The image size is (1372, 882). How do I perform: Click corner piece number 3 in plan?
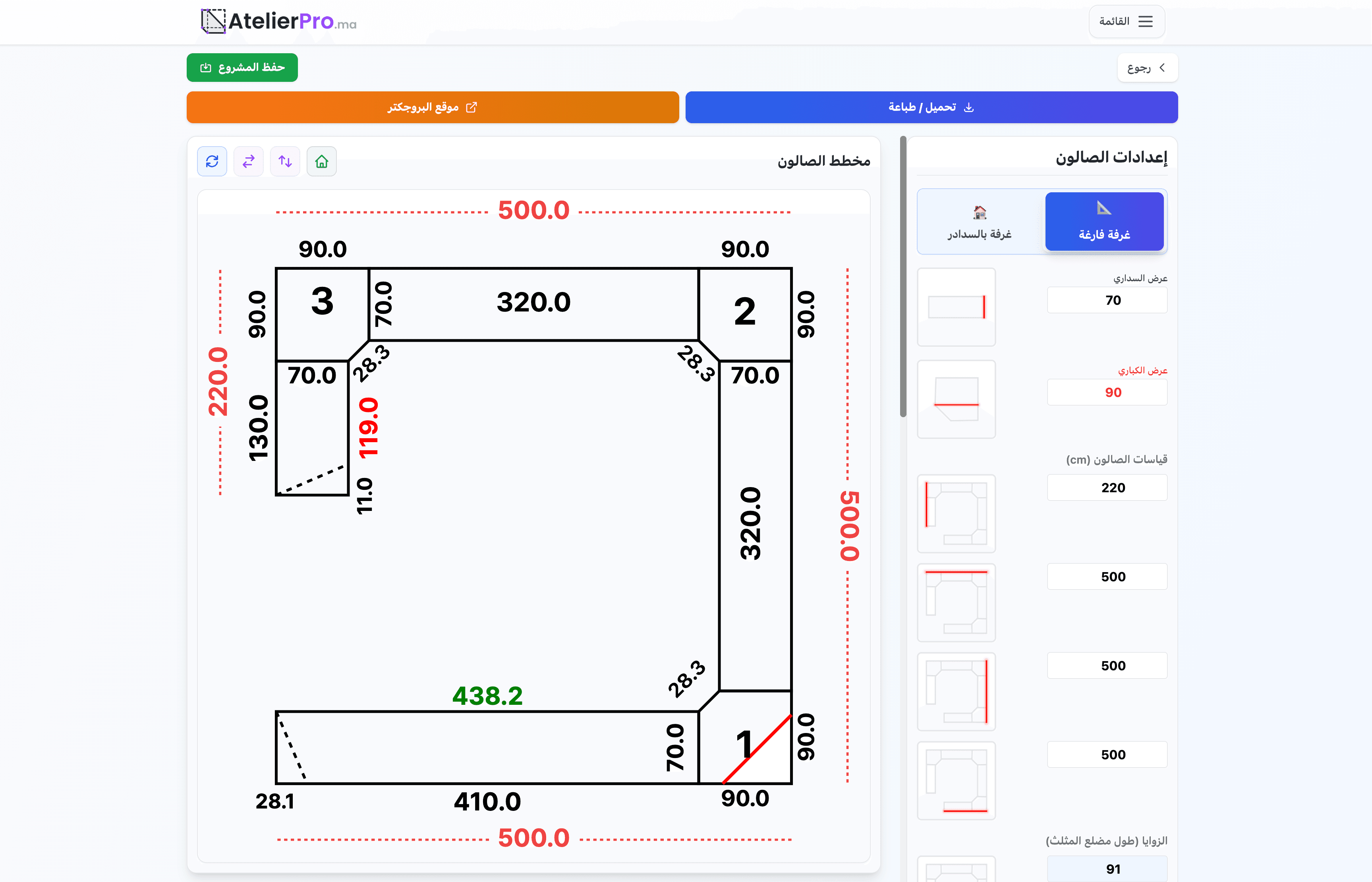click(x=323, y=302)
